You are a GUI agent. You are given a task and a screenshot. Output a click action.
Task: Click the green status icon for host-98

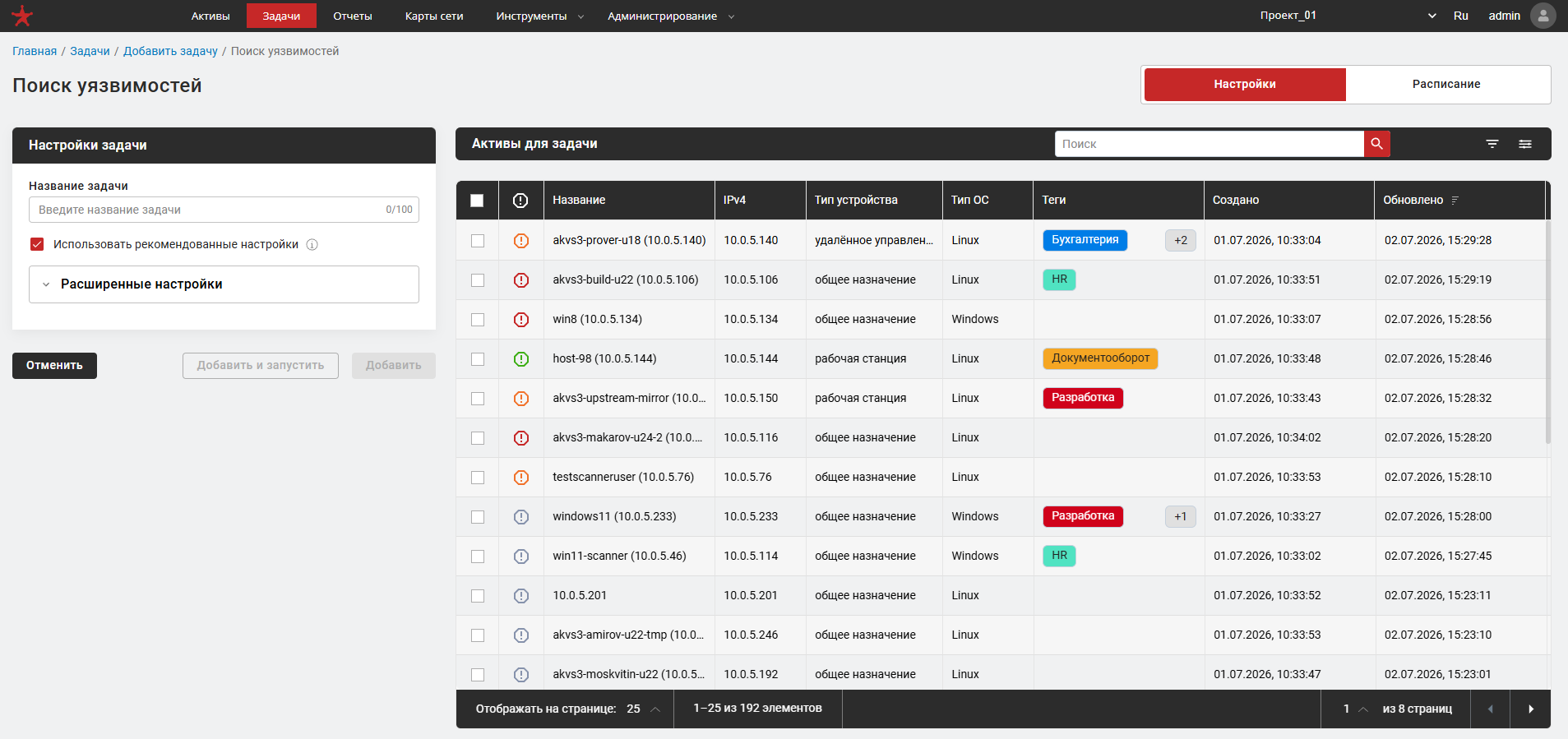tap(521, 359)
